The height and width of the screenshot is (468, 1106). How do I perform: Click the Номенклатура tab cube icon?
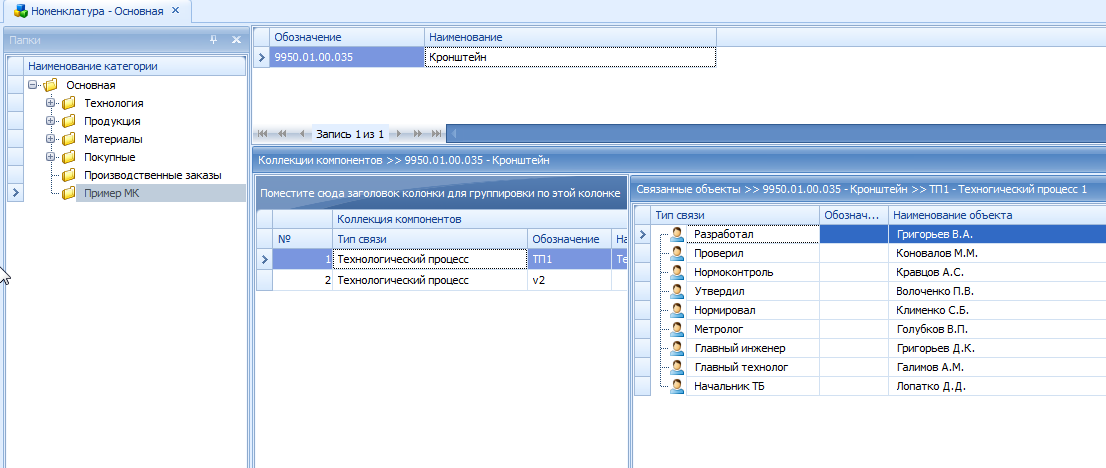click(22, 11)
